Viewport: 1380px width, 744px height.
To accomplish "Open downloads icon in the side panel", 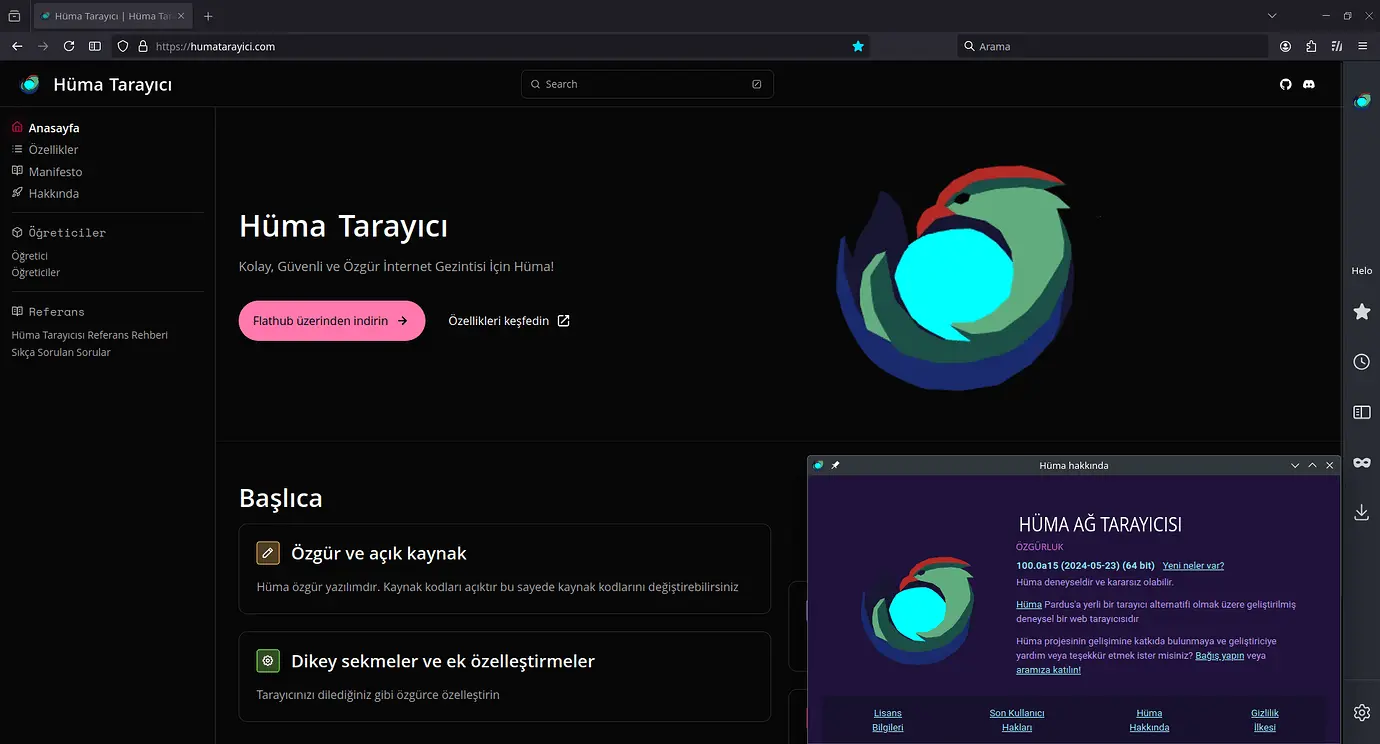I will (1362, 512).
